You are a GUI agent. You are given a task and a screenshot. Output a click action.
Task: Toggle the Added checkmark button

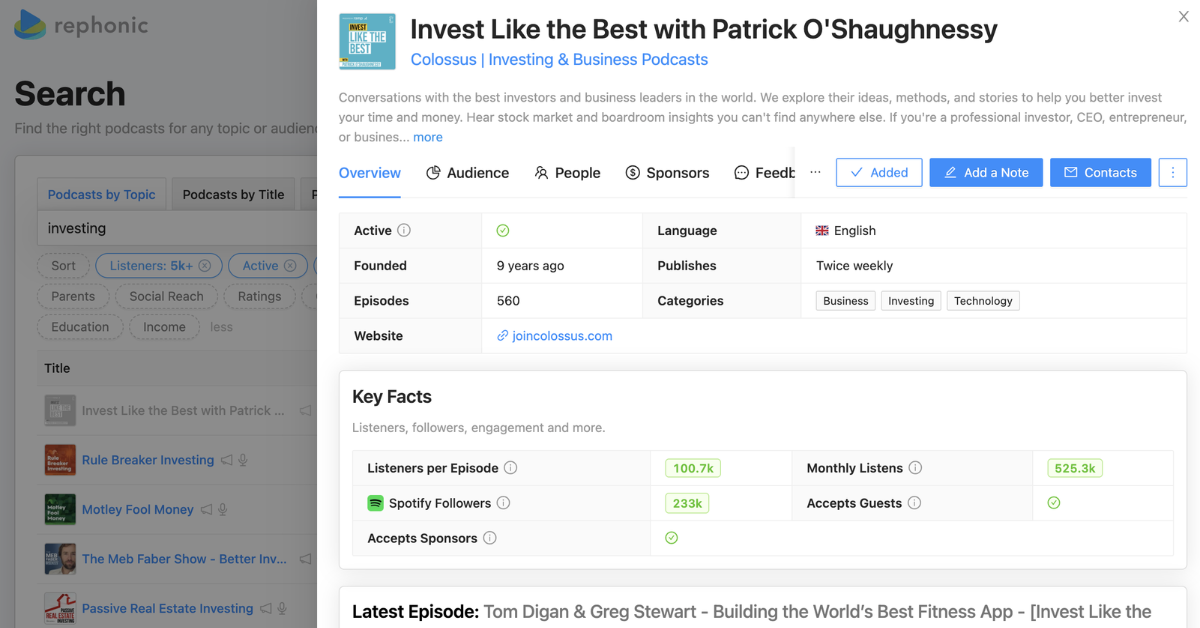click(x=879, y=173)
